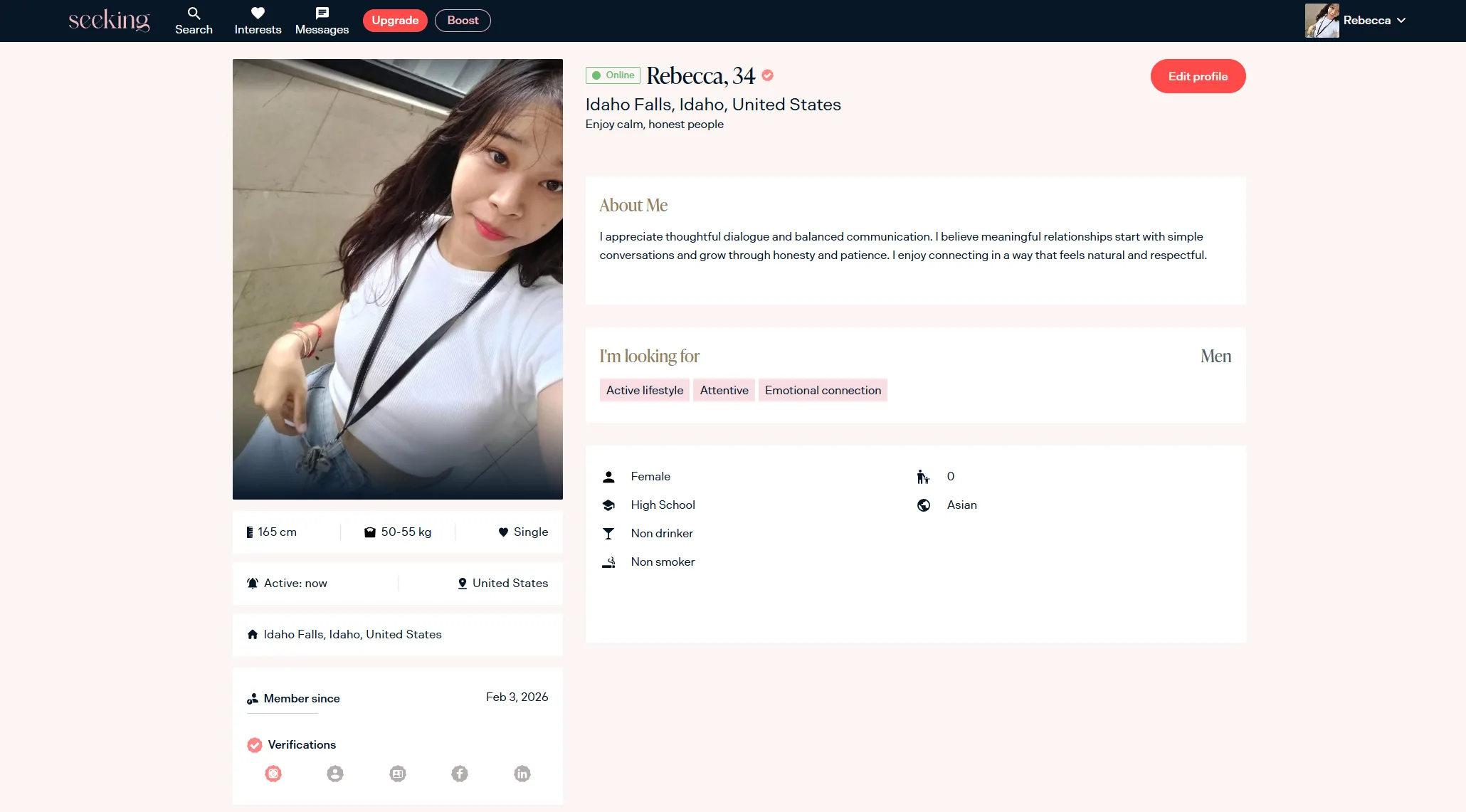Click the profile photo verification badge

coord(335,774)
